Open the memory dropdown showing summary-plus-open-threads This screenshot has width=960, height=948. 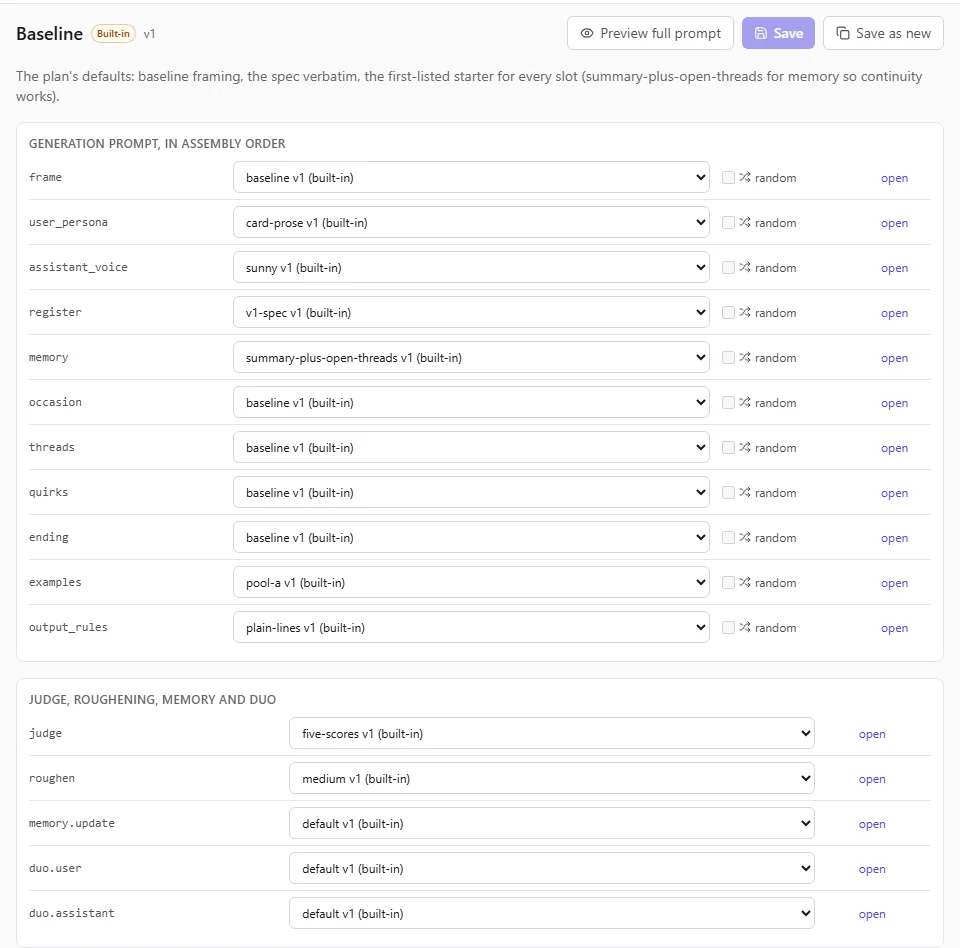click(x=471, y=358)
